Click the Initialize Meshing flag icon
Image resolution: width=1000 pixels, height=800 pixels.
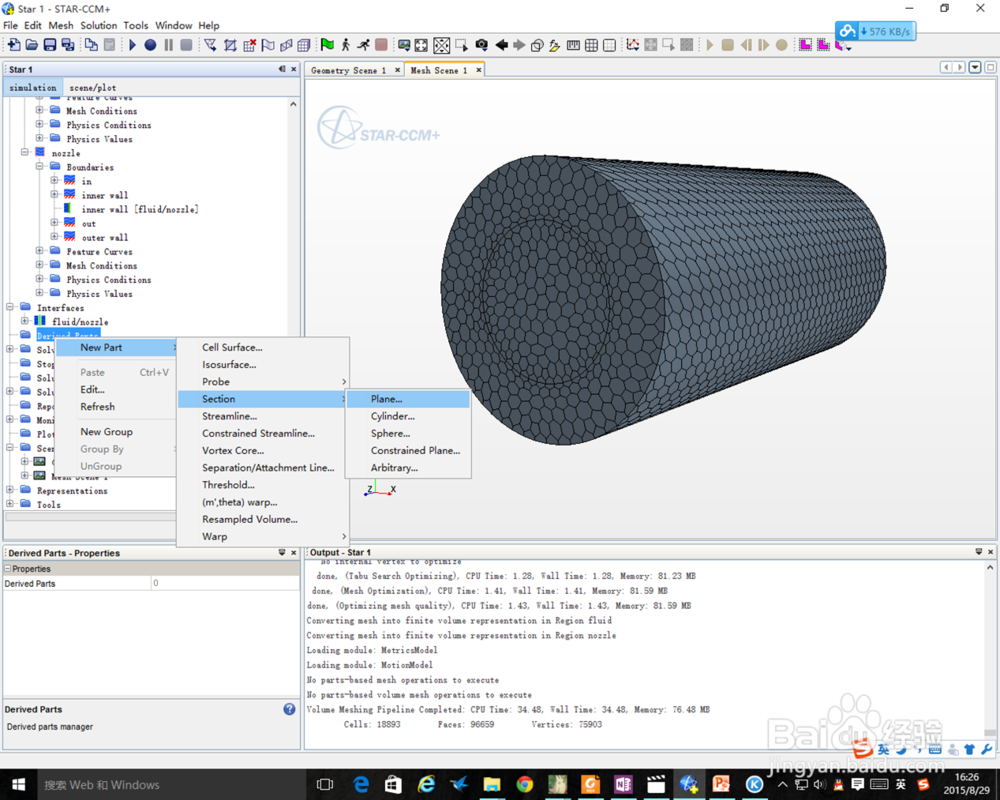pos(268,45)
